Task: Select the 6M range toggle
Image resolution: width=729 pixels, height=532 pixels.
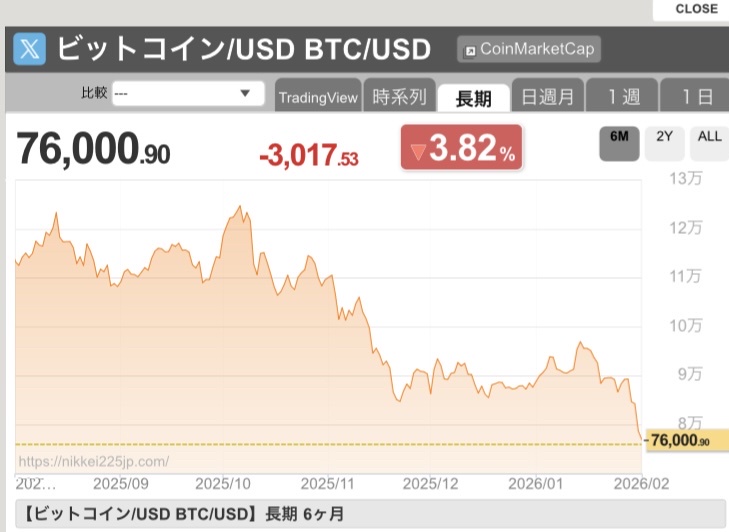Action: 619,137
